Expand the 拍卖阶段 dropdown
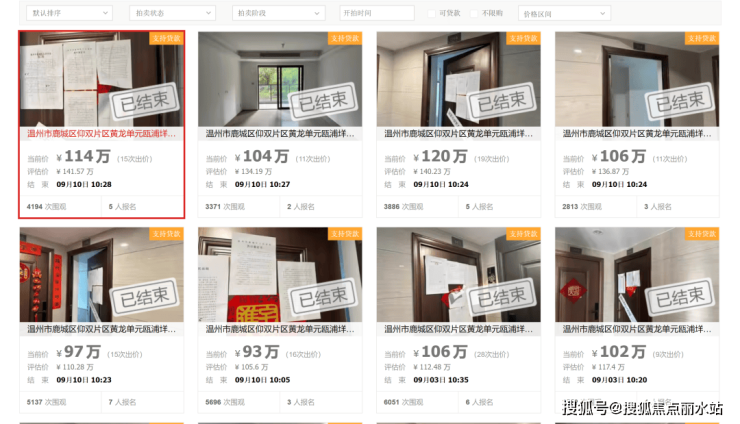The width and height of the screenshot is (740, 424). tap(278, 13)
